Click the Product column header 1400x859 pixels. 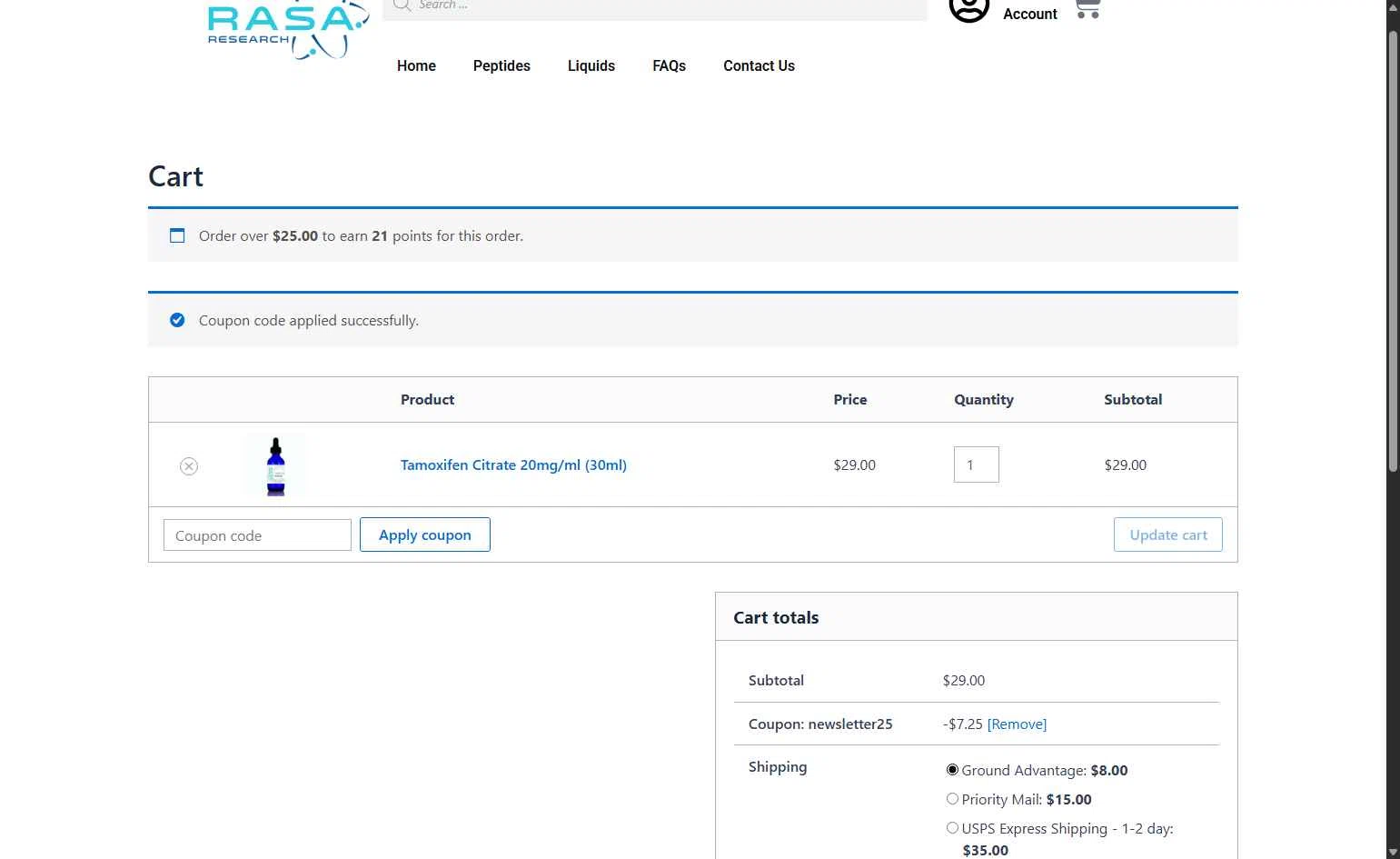[427, 399]
